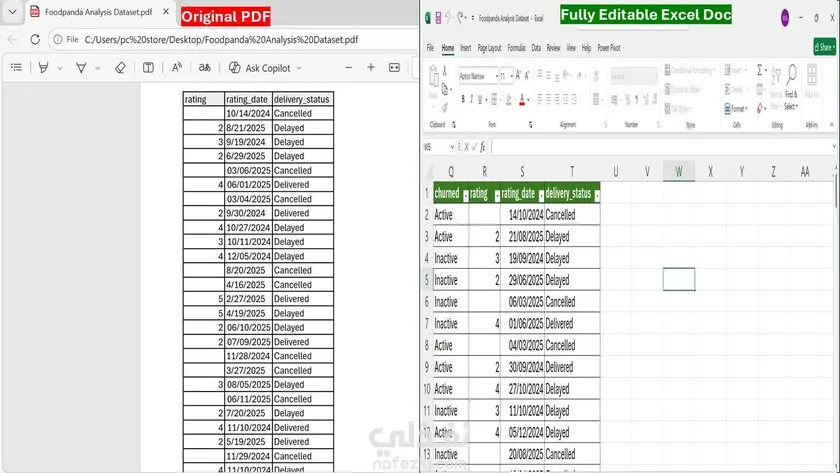Open the Power Pivot ribbon tab
Image resolution: width=840 pixels, height=473 pixels.
click(609, 48)
